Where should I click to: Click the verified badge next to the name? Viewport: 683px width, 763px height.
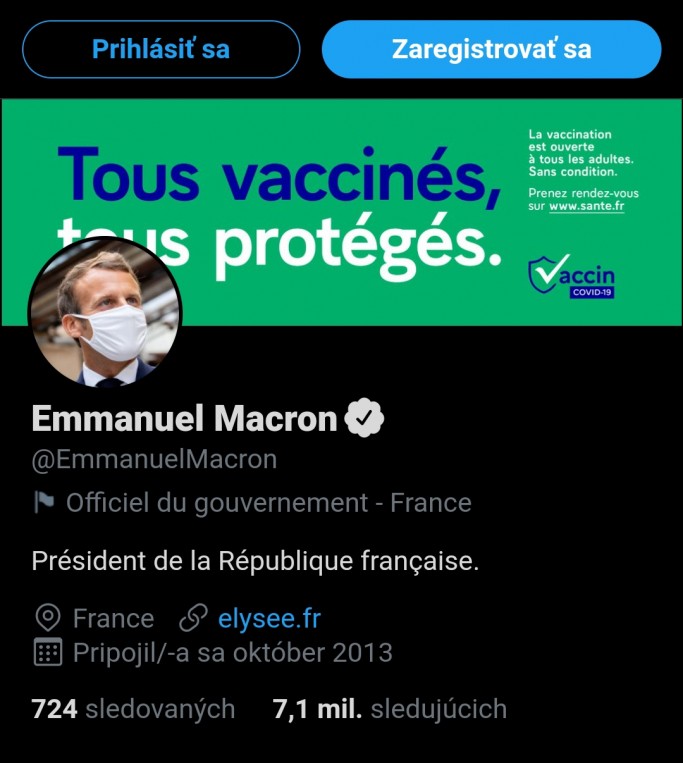click(x=365, y=418)
